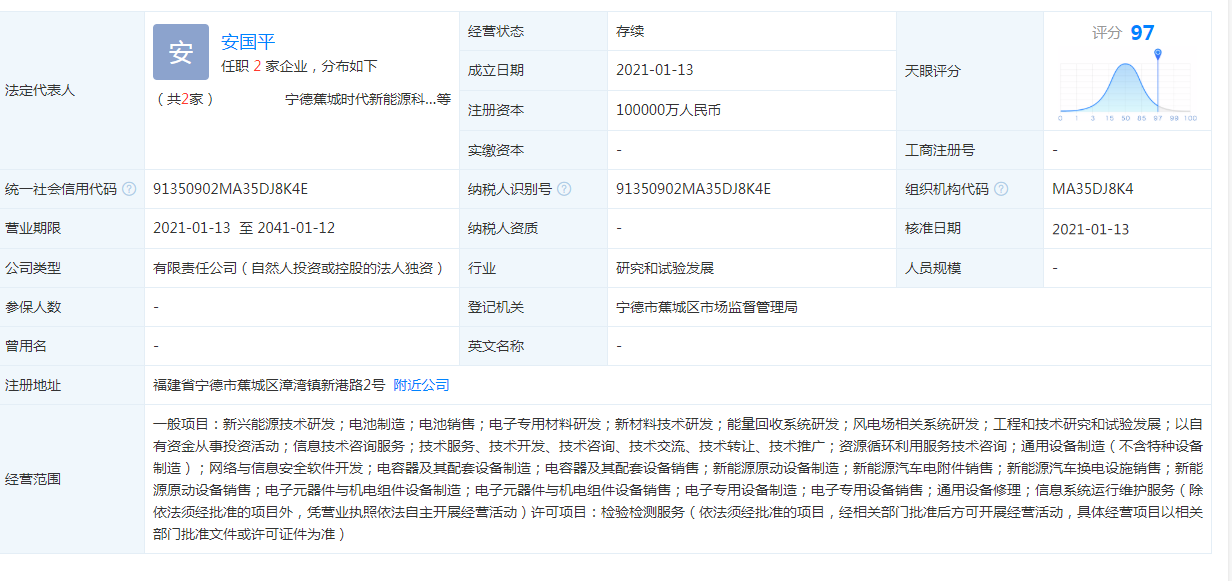Click industry value 研究和试验发展
1232x581 pixels.
(x=665, y=268)
